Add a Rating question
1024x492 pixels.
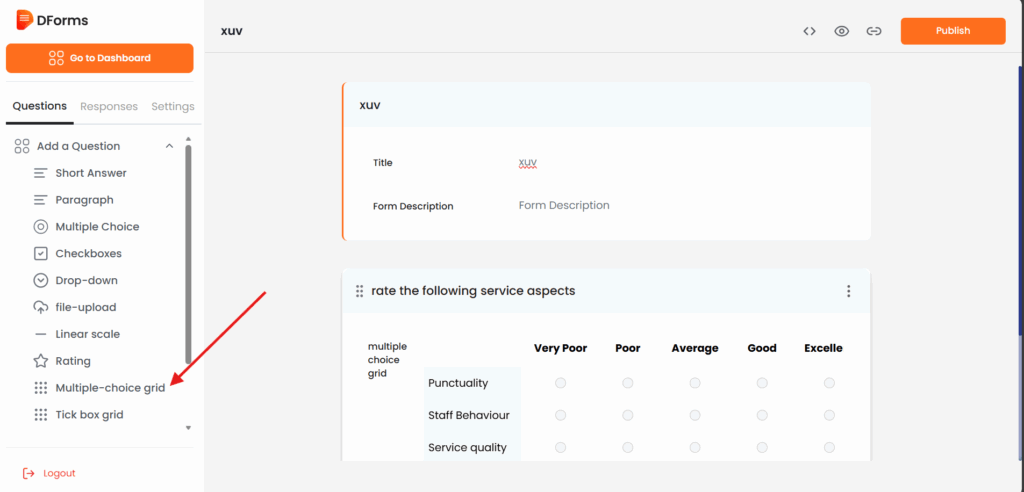click(x=73, y=361)
